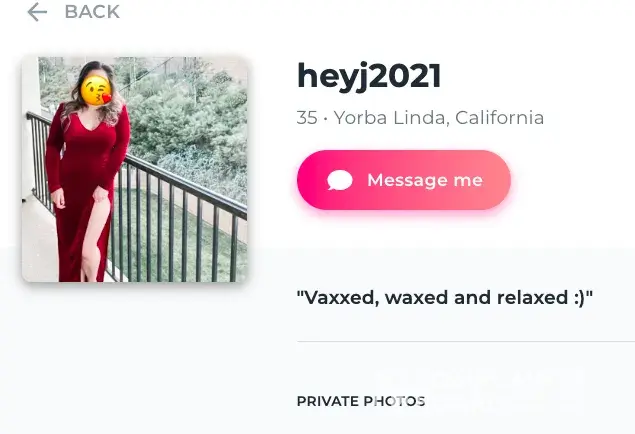
Task: Click the kissing emoji covering the face
Action: (x=96, y=90)
